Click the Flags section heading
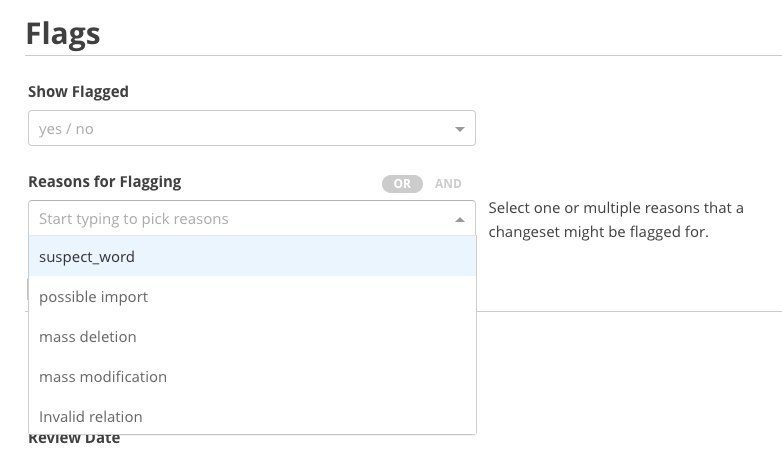782x453 pixels. (x=63, y=34)
